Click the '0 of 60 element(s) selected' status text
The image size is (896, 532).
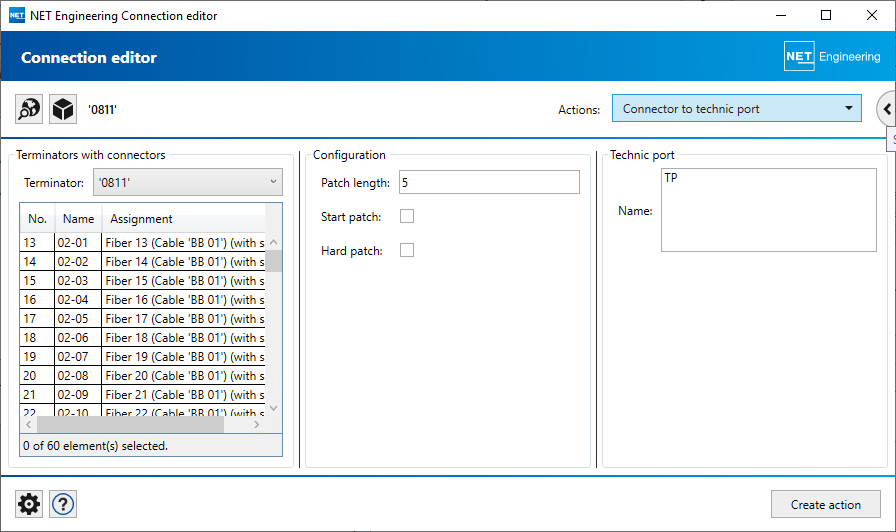tap(95, 446)
